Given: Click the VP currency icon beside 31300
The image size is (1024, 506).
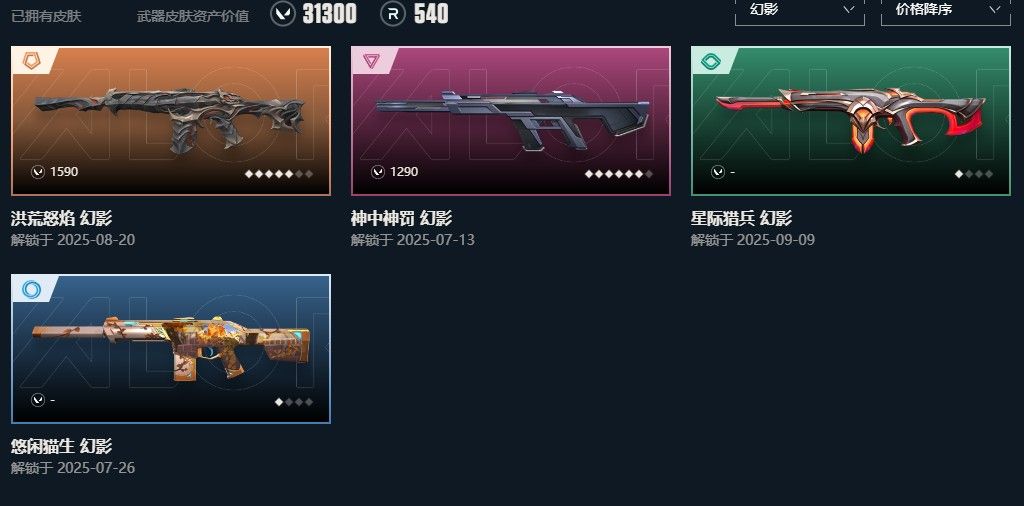Looking at the screenshot, I should coord(283,14).
